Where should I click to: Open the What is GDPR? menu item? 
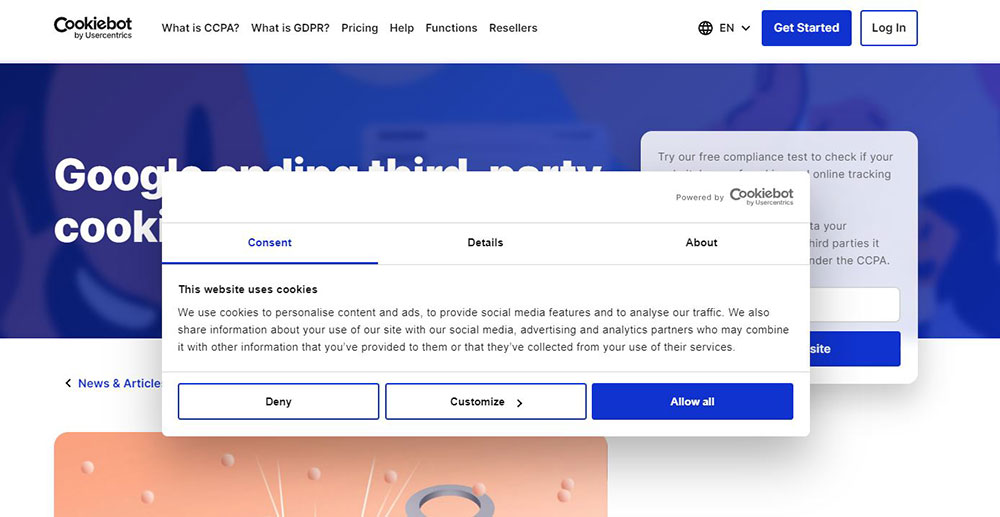coord(290,28)
